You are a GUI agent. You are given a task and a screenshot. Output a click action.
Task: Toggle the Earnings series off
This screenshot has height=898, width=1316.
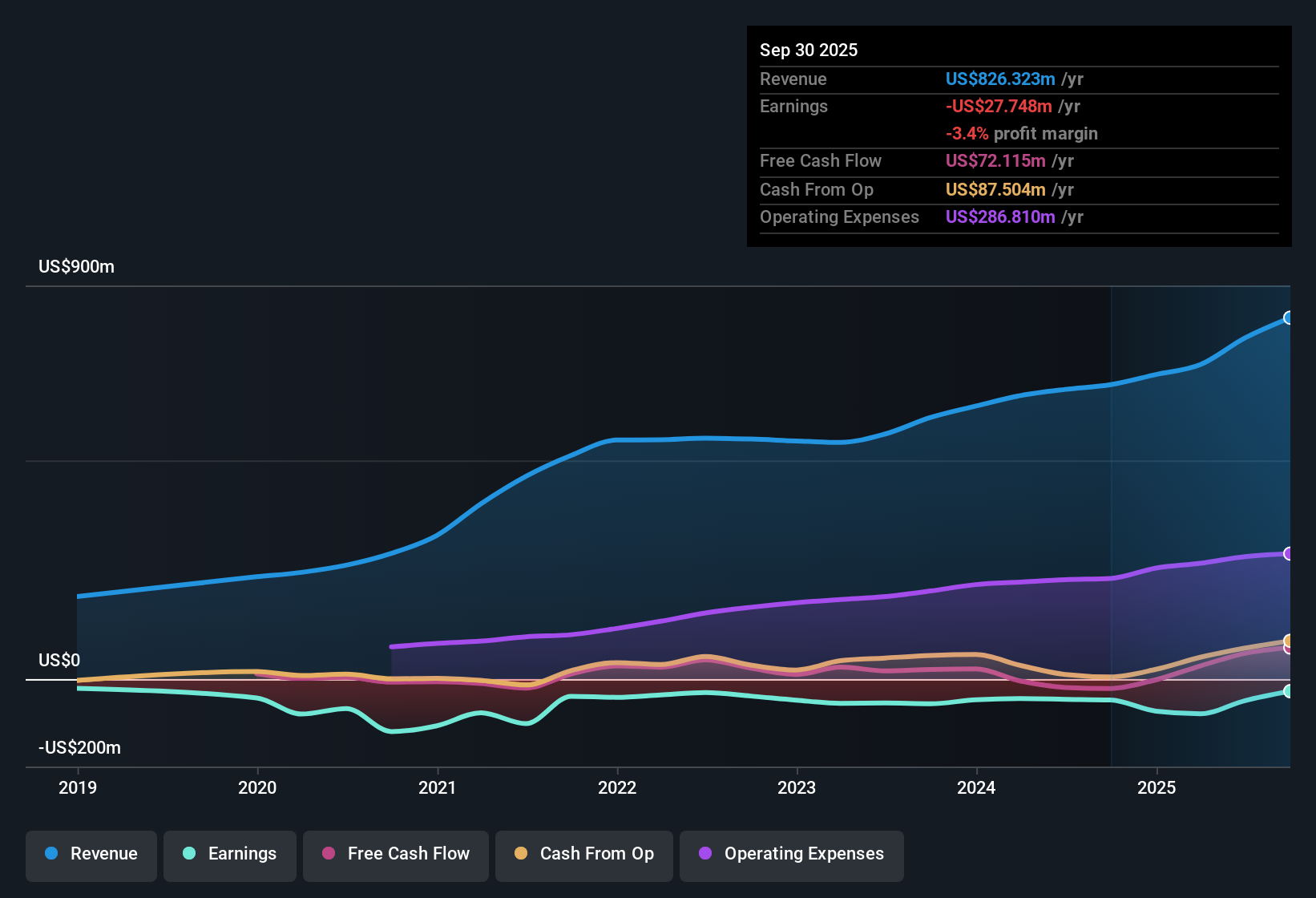pyautogui.click(x=229, y=854)
